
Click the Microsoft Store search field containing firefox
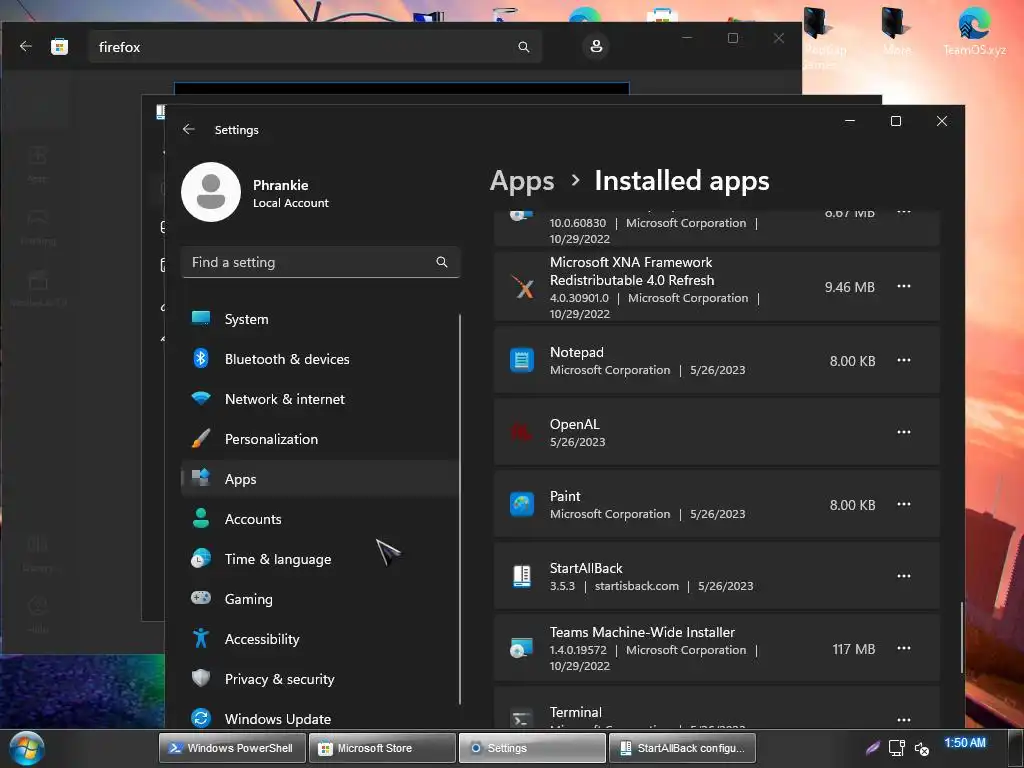click(x=315, y=47)
